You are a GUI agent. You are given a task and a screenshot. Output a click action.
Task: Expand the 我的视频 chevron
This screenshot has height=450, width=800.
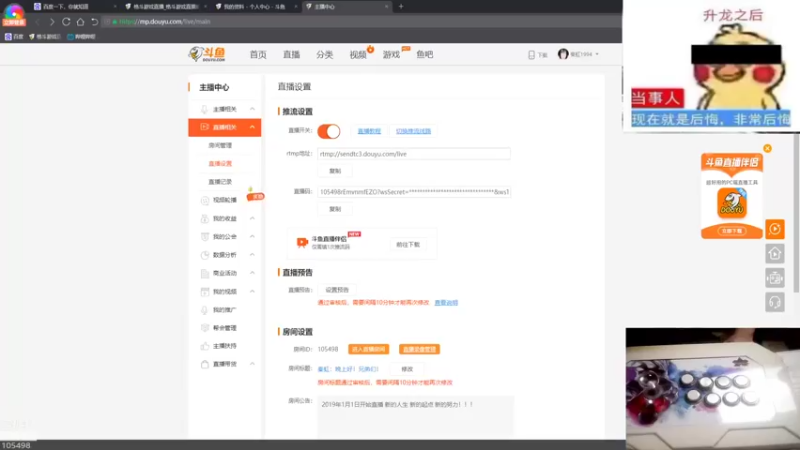pyautogui.click(x=252, y=291)
